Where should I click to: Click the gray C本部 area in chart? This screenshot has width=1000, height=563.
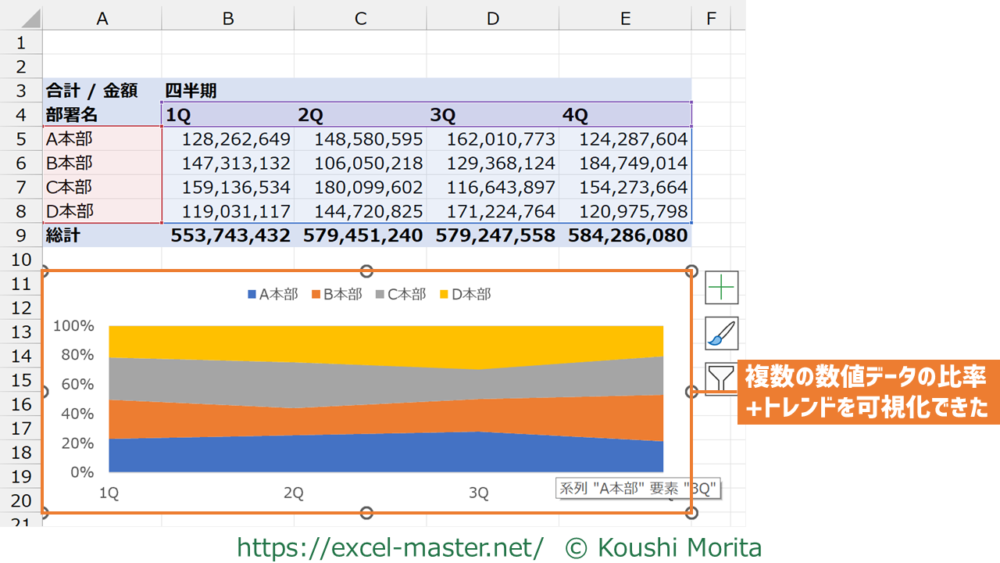pos(300,385)
